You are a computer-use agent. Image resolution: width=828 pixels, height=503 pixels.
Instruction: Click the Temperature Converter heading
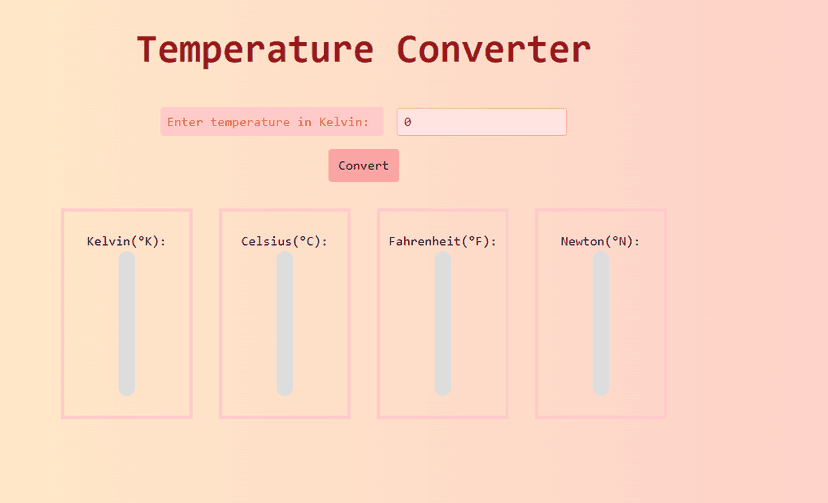click(363, 50)
